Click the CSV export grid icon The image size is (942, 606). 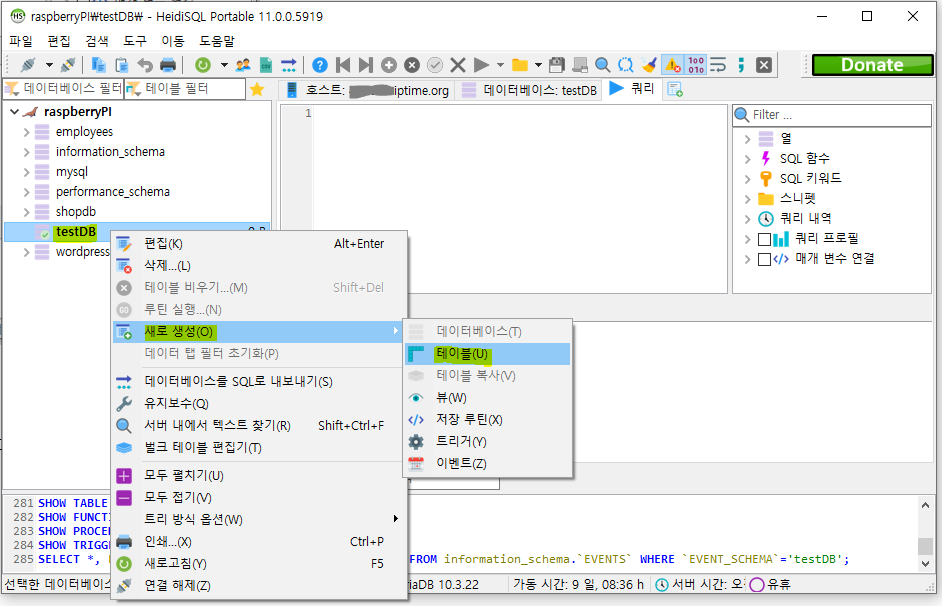click(x=266, y=65)
